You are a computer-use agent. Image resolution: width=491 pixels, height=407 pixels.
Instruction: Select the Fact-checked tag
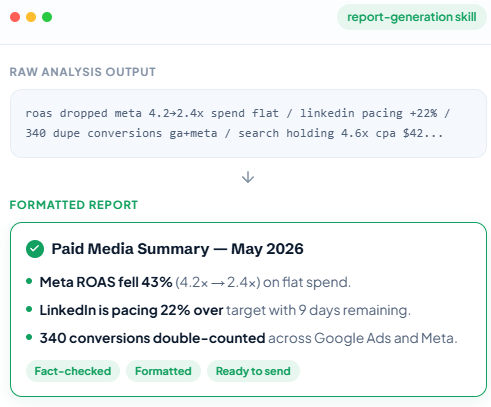(x=73, y=371)
